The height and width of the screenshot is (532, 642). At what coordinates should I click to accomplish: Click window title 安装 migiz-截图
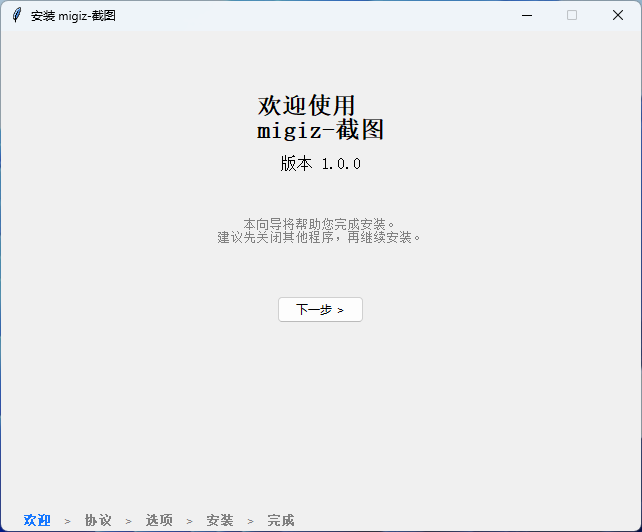pos(73,16)
